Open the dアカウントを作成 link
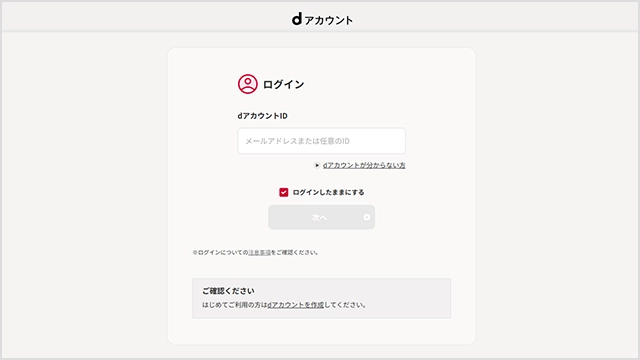 (x=296, y=305)
